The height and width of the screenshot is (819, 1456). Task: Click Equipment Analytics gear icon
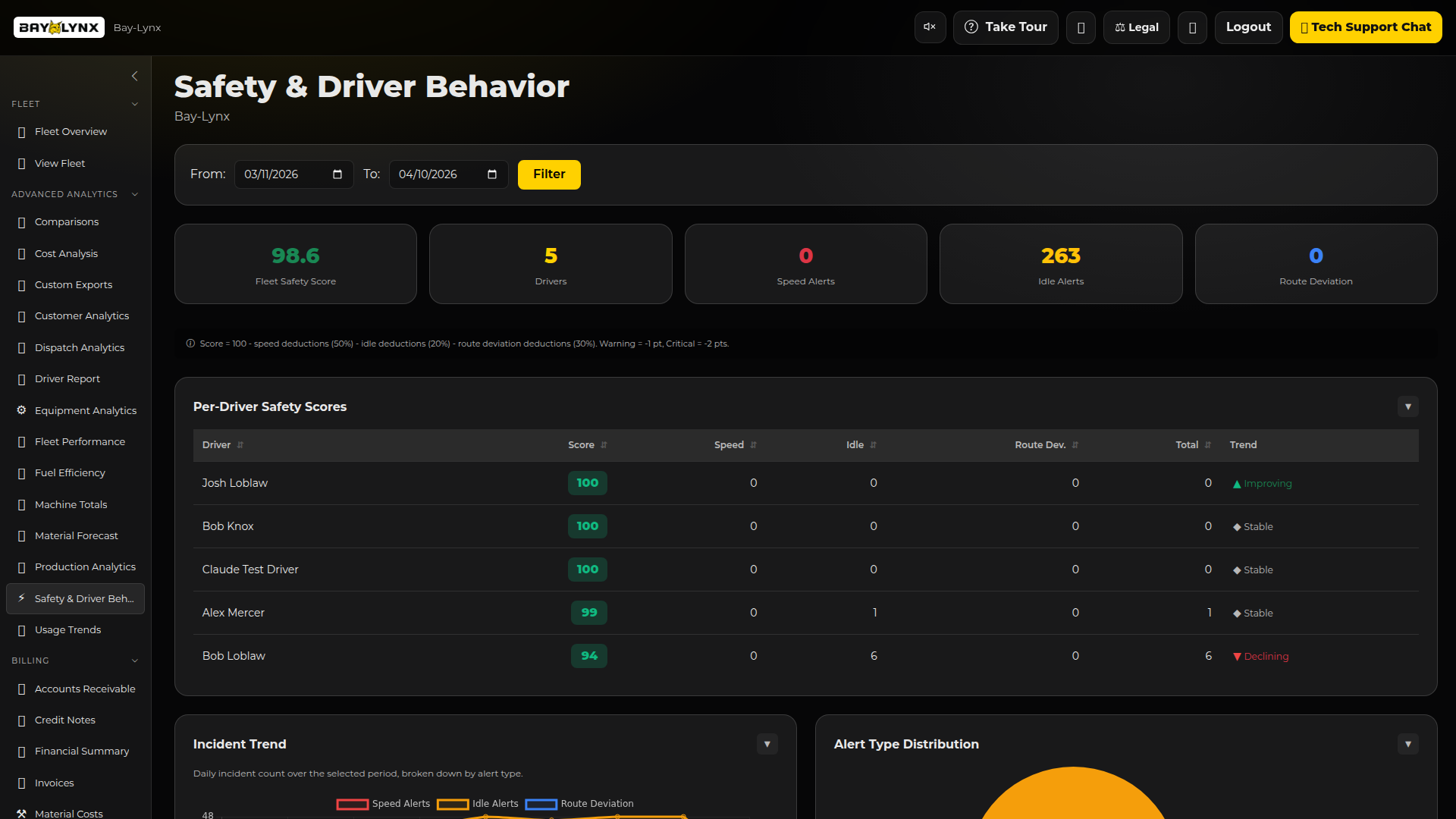(x=21, y=410)
